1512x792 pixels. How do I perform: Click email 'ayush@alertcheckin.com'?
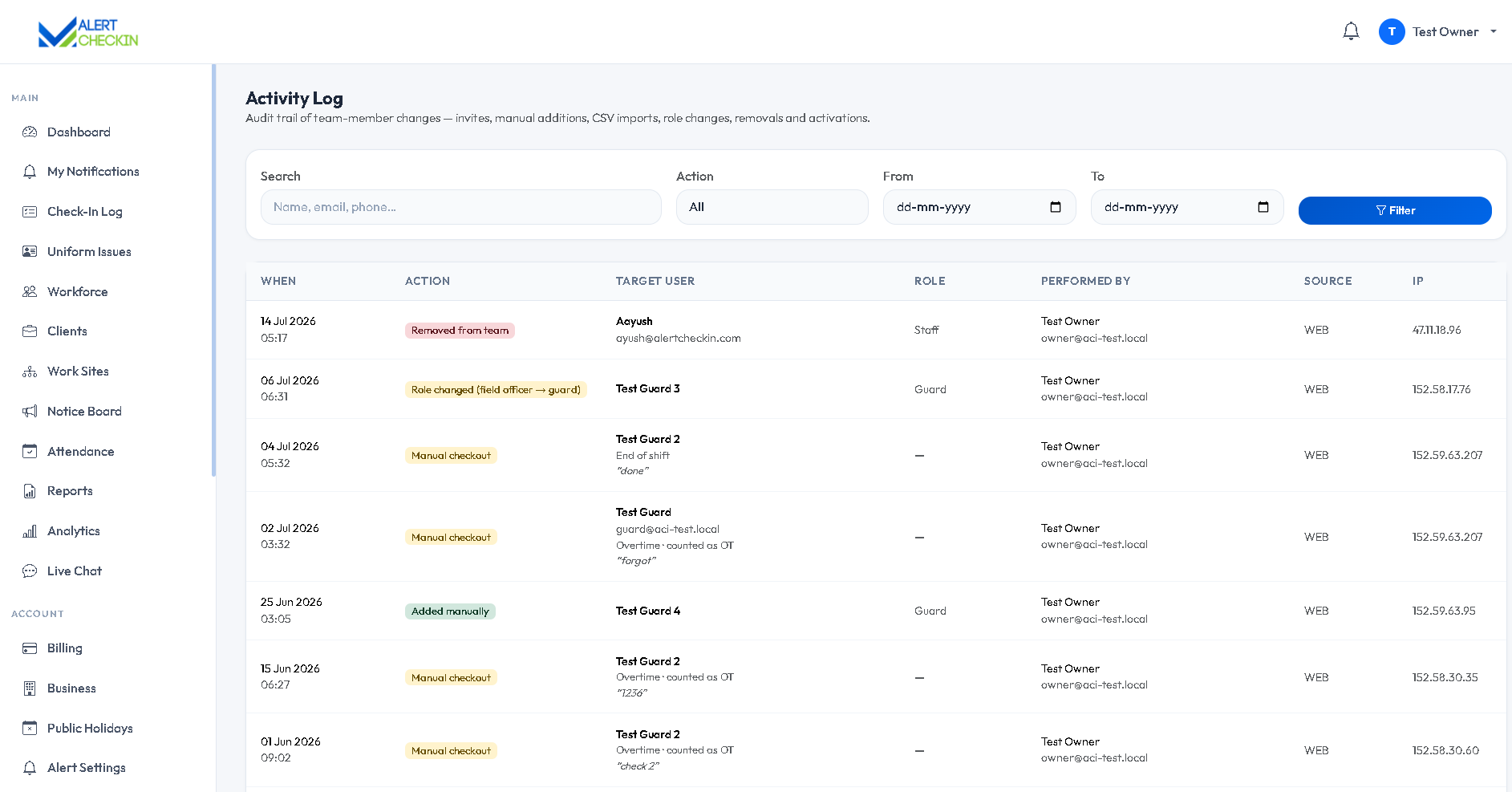point(679,339)
